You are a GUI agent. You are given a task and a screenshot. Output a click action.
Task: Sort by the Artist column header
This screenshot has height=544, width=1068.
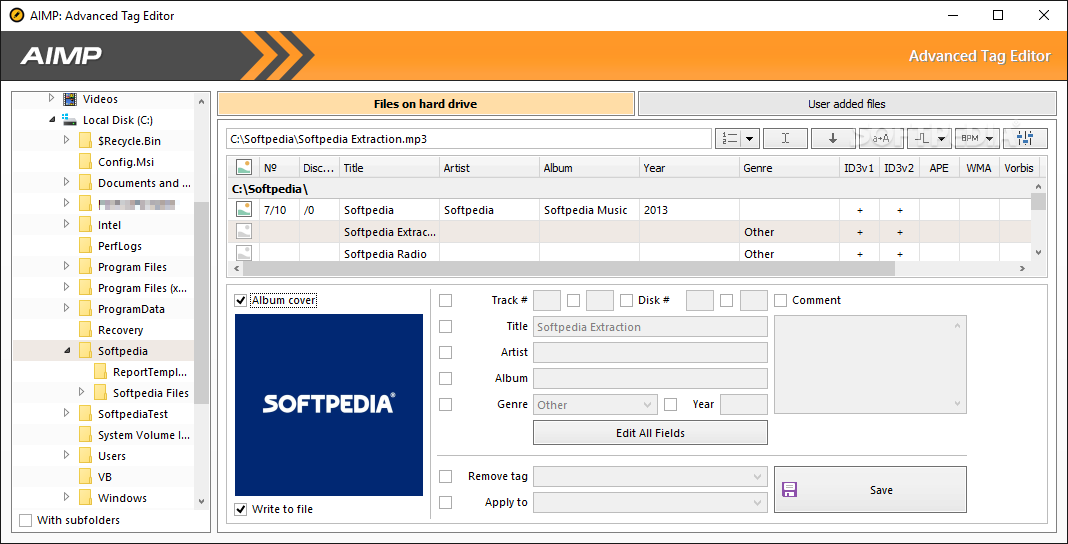click(x=489, y=167)
